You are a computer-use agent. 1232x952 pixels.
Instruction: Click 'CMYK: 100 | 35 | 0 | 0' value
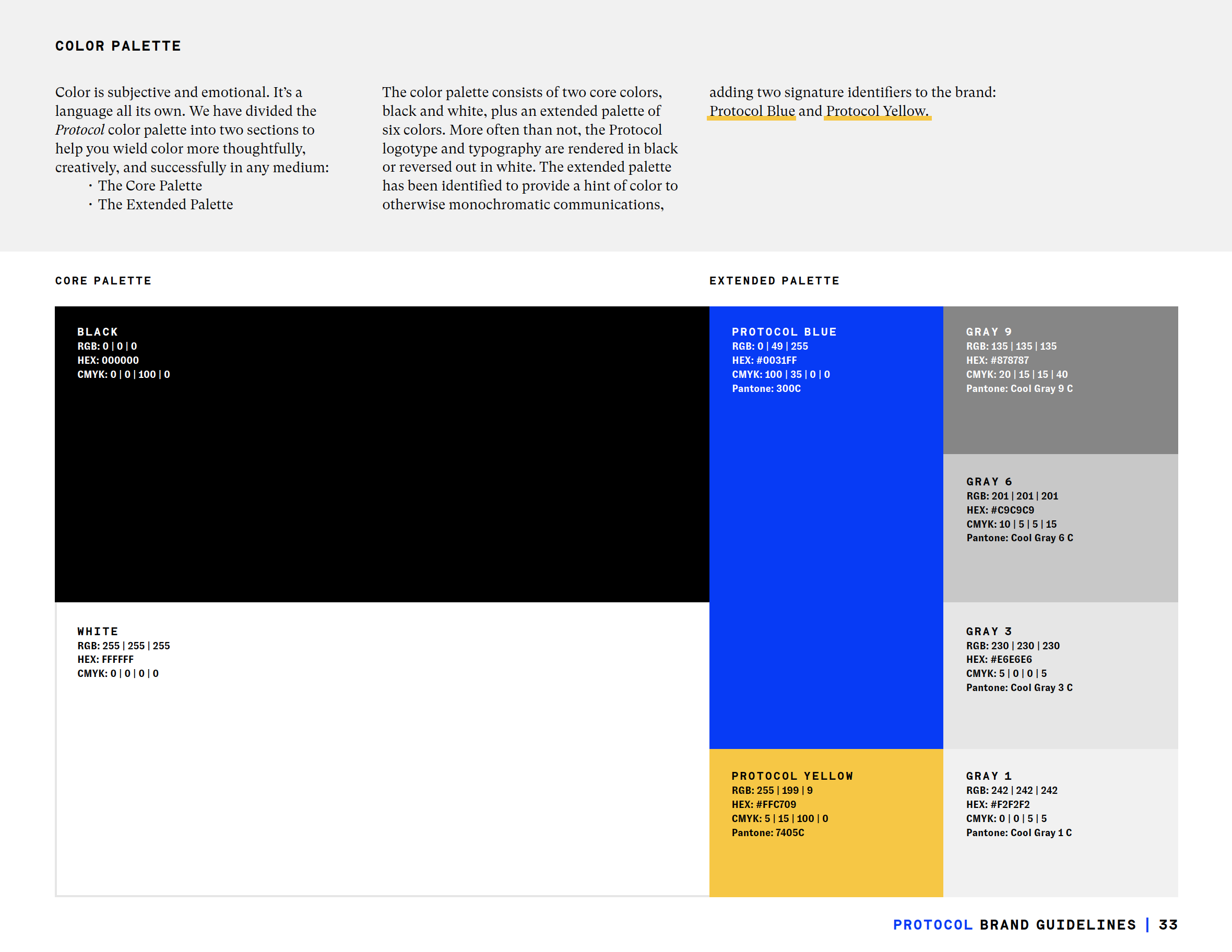pos(781,374)
